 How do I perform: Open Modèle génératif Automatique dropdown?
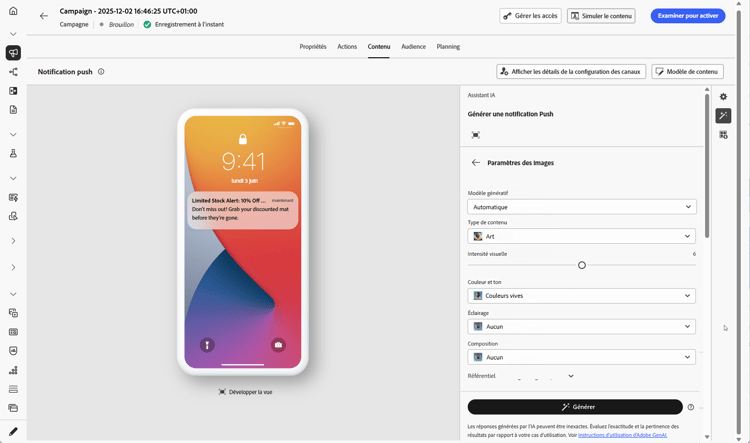[582, 207]
